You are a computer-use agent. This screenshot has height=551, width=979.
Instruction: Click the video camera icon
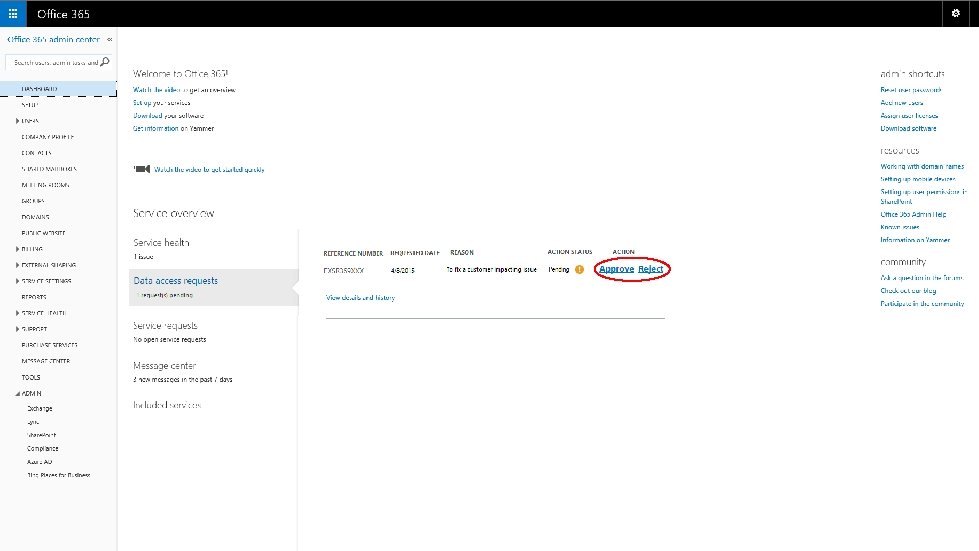(142, 169)
